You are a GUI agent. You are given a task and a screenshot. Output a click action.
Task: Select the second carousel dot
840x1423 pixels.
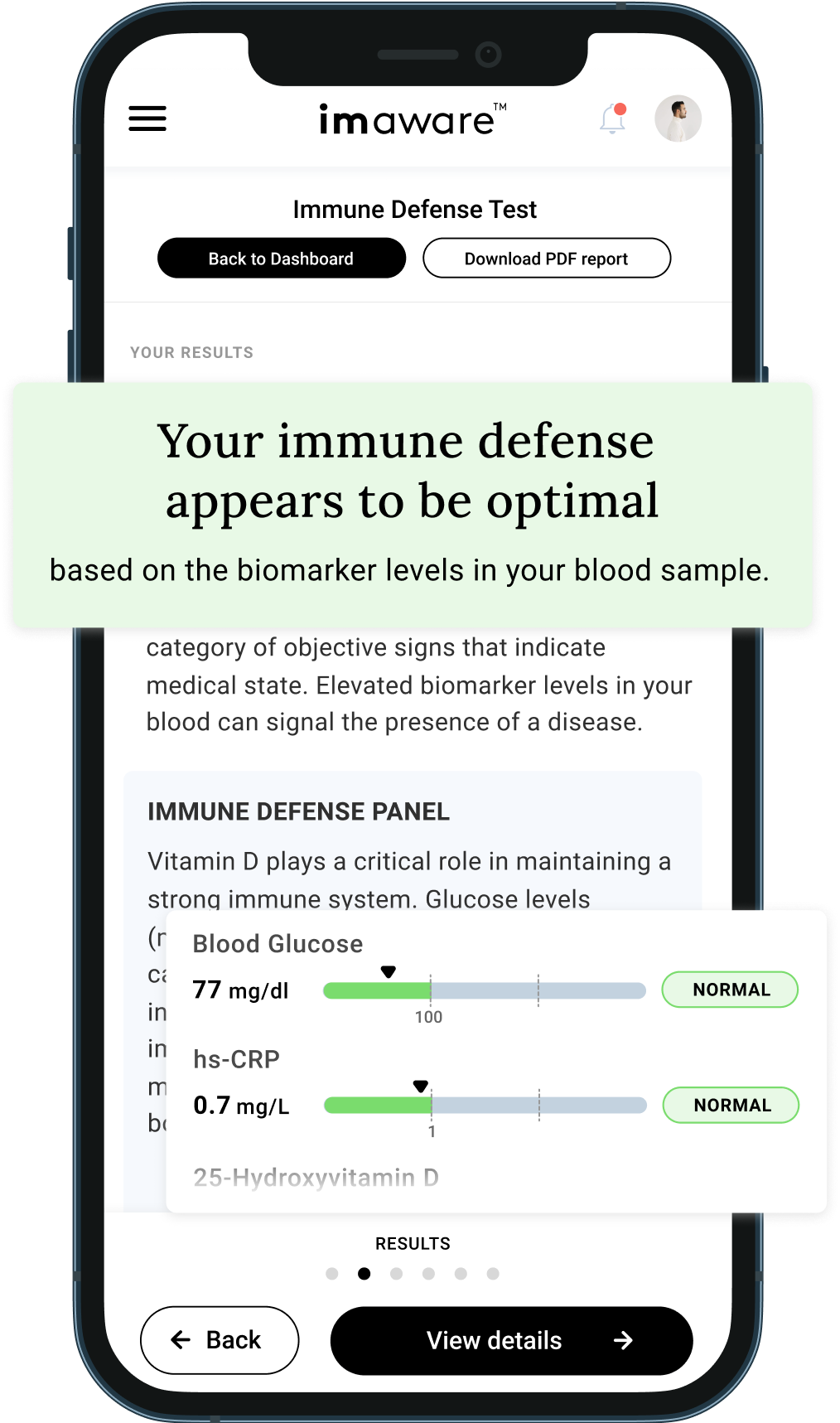pyautogui.click(x=364, y=1275)
